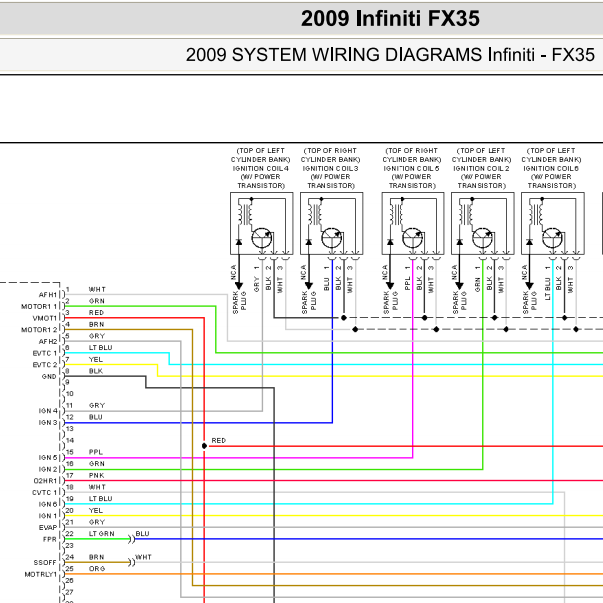Click the Ignition Coil 3 schematic box
Image resolution: width=603 pixels, height=603 pixels.
[331, 223]
